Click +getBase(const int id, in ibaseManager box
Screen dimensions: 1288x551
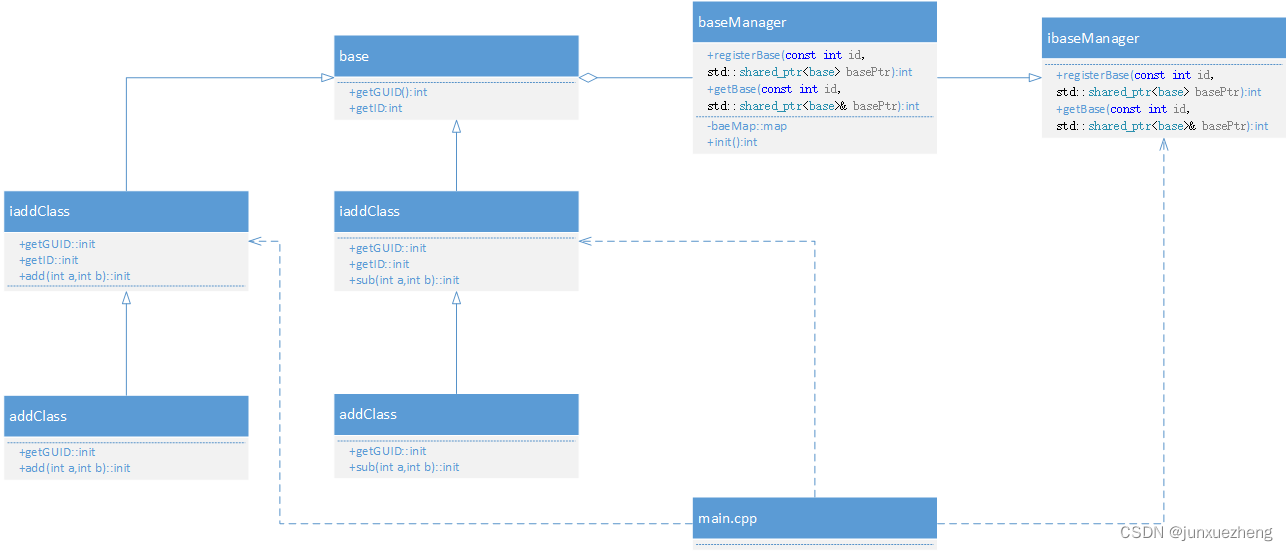(1123, 109)
